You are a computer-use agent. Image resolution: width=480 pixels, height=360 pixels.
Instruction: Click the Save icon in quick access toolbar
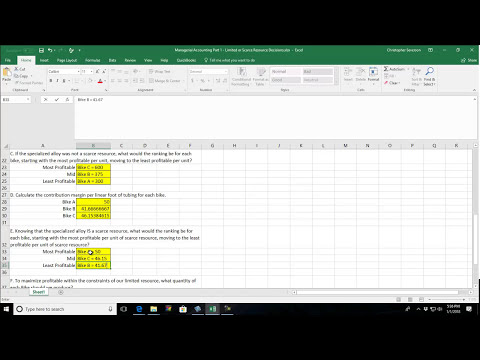pos(41,50)
